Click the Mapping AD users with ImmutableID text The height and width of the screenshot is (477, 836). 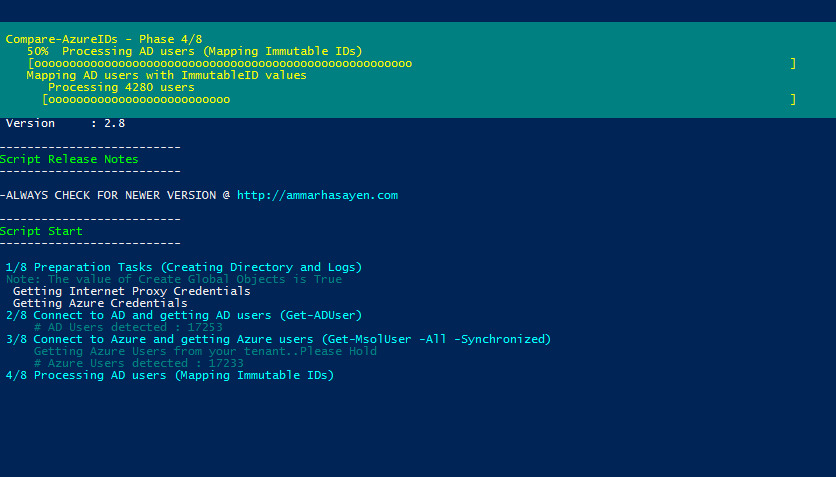click(166, 75)
